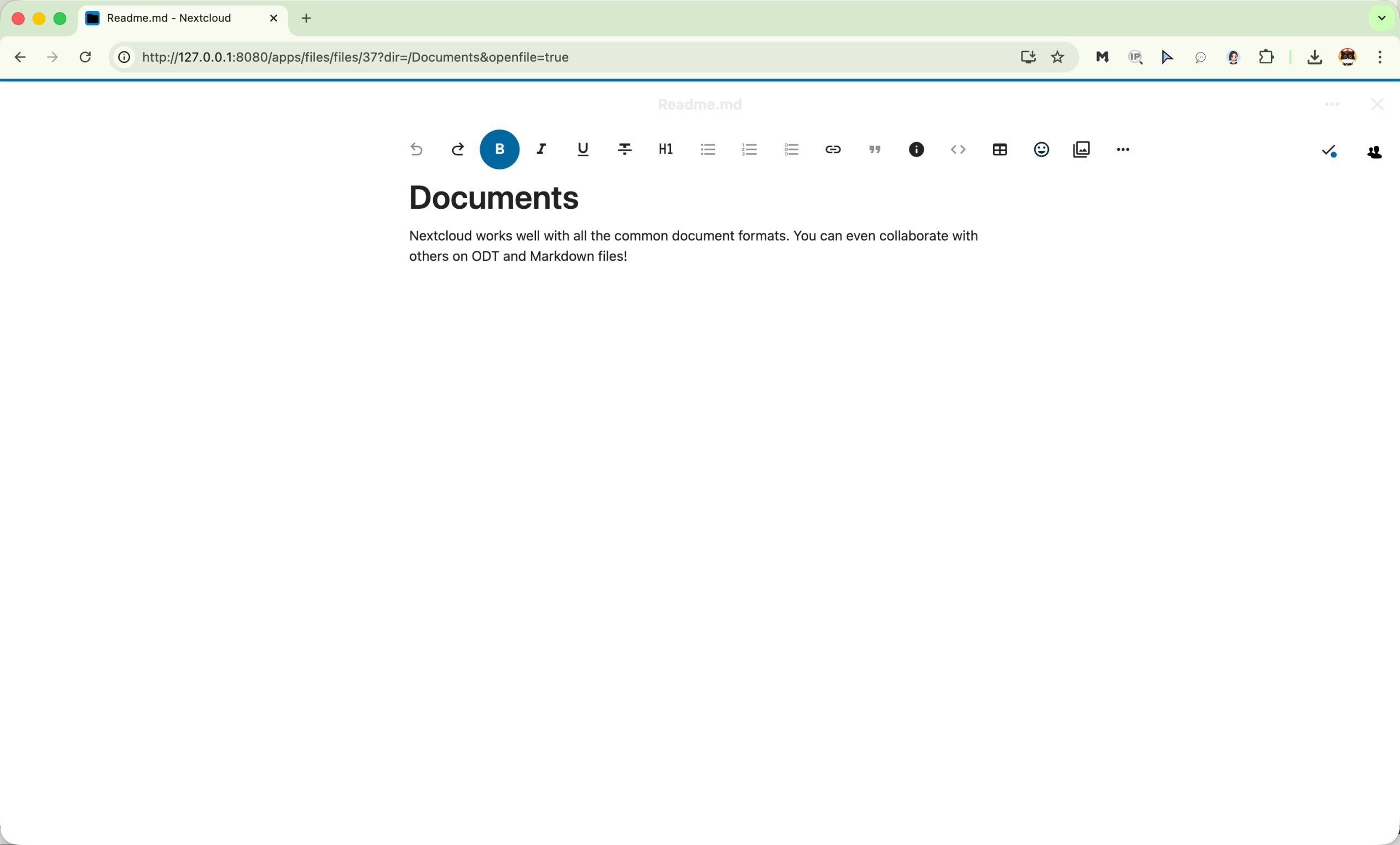Image resolution: width=1400 pixels, height=845 pixels.
Task: Insert a table into document
Action: click(x=1000, y=149)
